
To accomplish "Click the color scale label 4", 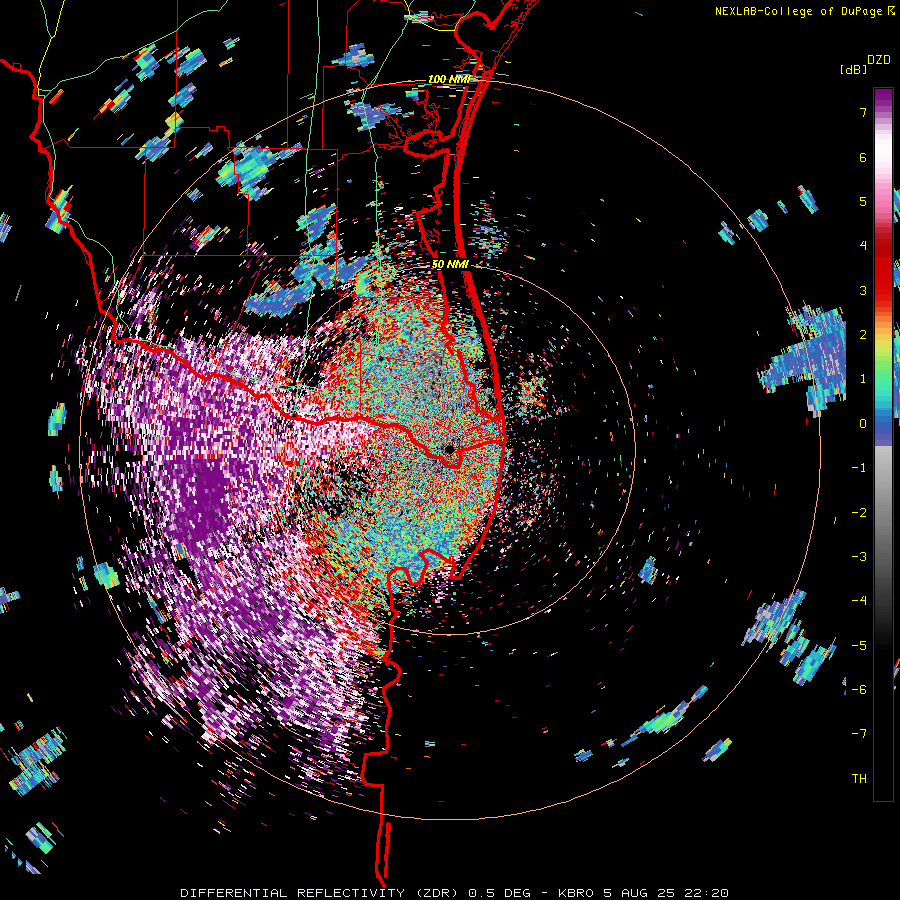I will click(x=863, y=246).
